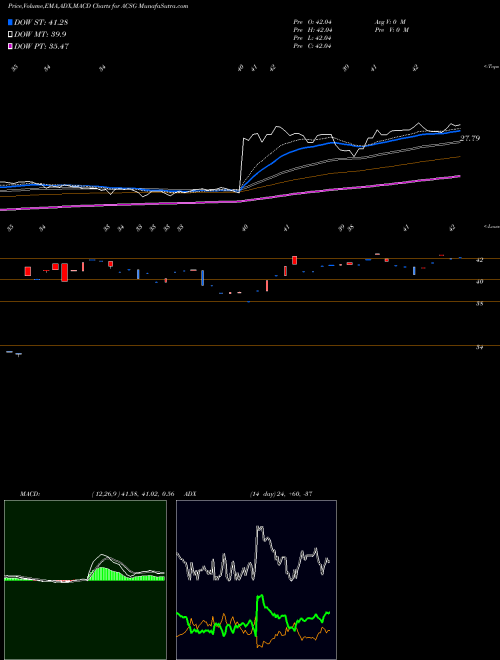Select the 'DOW MT: 39.9' label
Image resolution: width=500 pixels, height=660 pixels.
40,34
